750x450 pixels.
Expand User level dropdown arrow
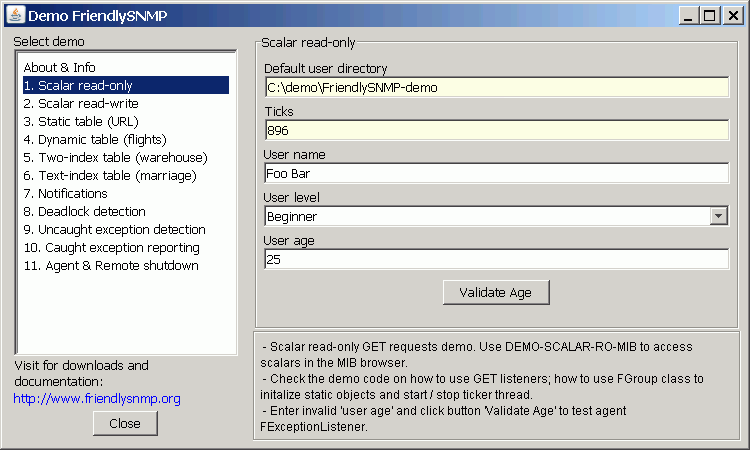[718, 216]
